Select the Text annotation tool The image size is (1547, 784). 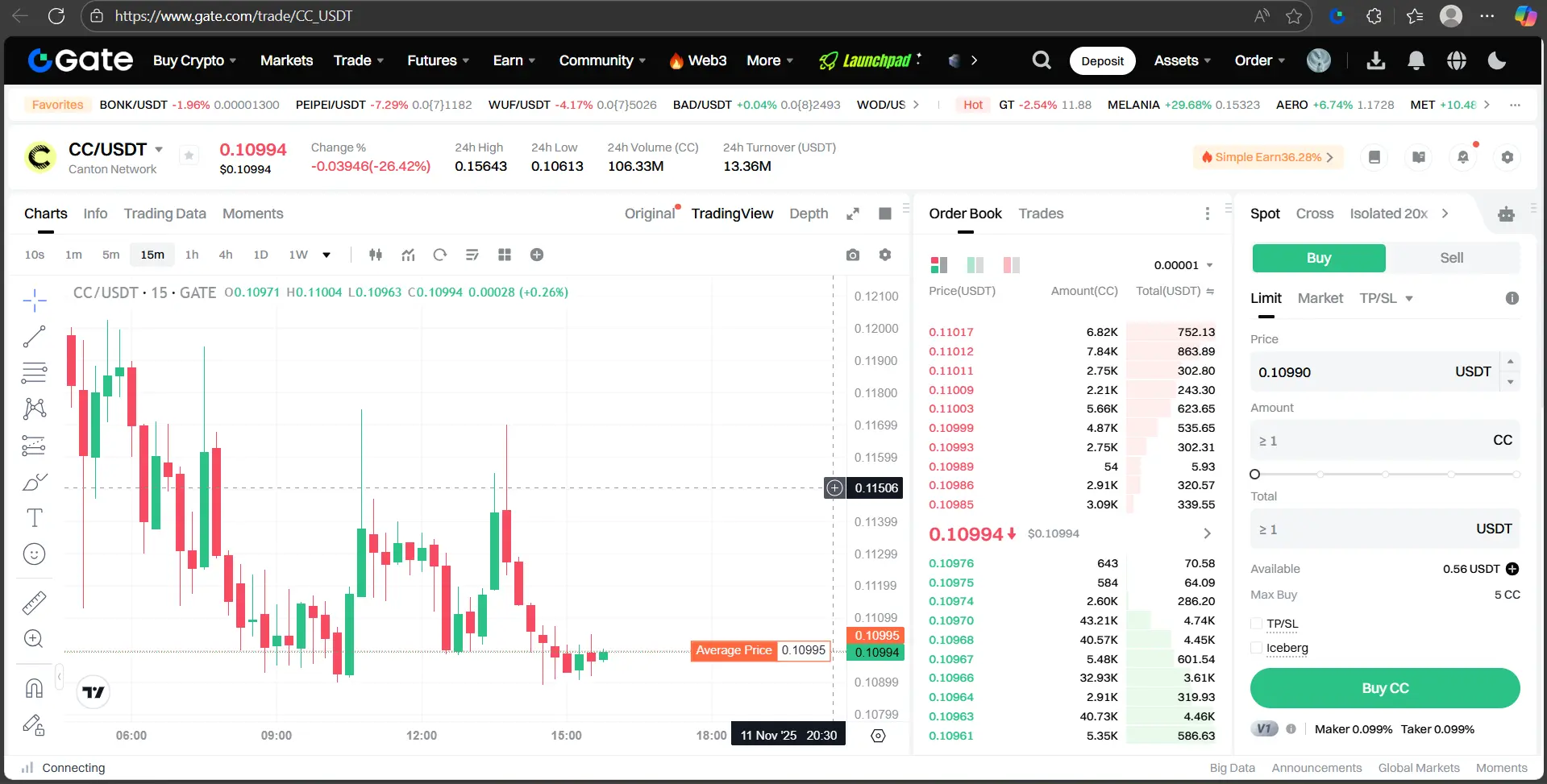(35, 518)
